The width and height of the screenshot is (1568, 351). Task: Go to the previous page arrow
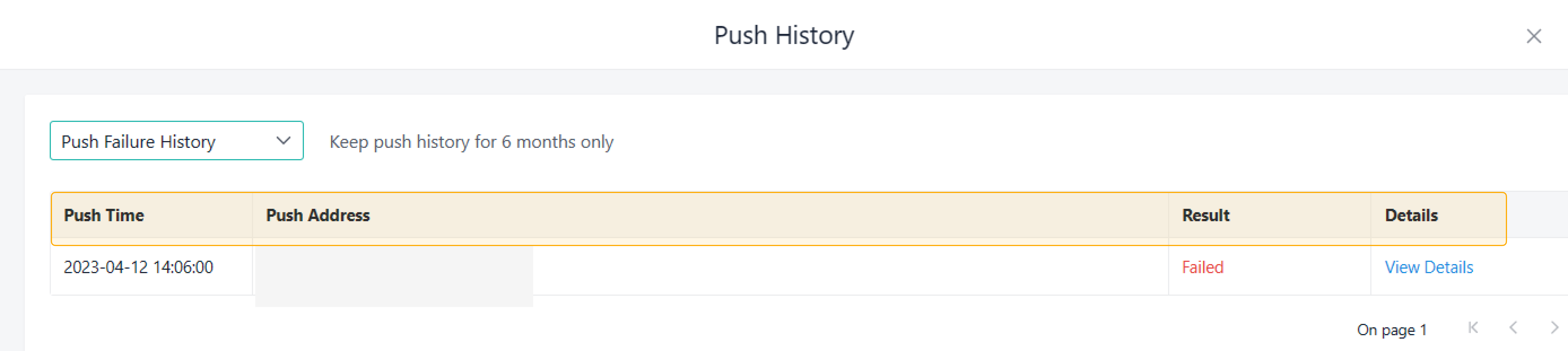tap(1513, 328)
